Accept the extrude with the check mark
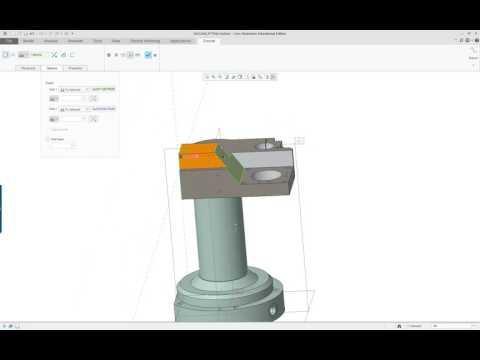Viewport: 480px width, 360px height. (148, 55)
